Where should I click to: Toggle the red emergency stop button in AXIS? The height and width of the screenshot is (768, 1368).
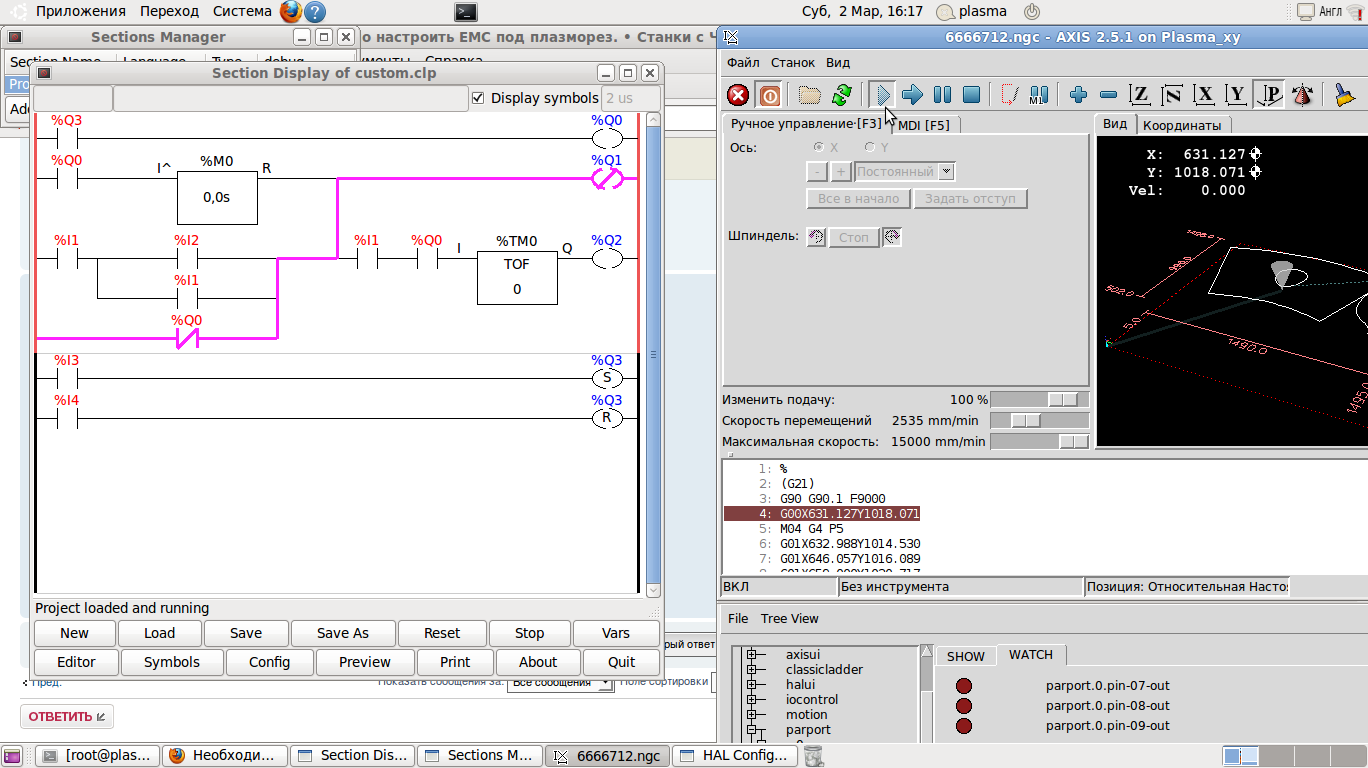pyautogui.click(x=738, y=95)
